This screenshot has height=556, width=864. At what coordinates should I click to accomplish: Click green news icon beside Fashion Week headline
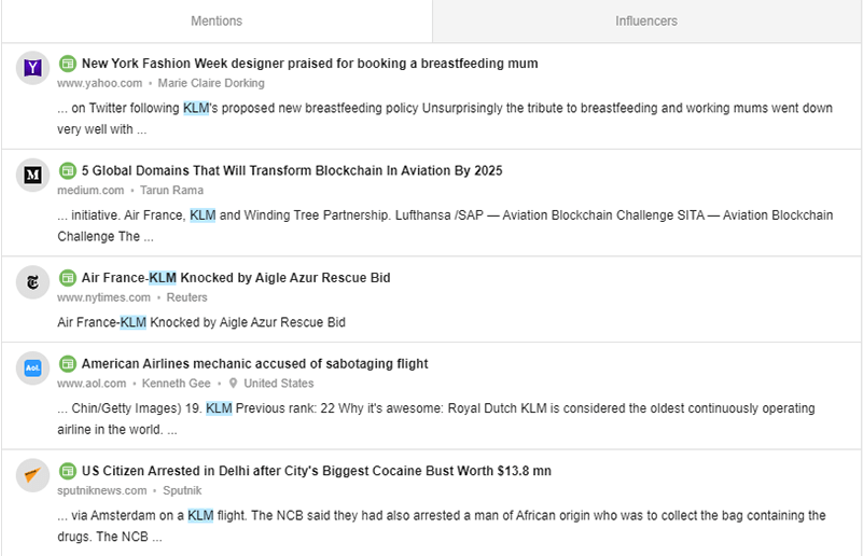(68, 63)
